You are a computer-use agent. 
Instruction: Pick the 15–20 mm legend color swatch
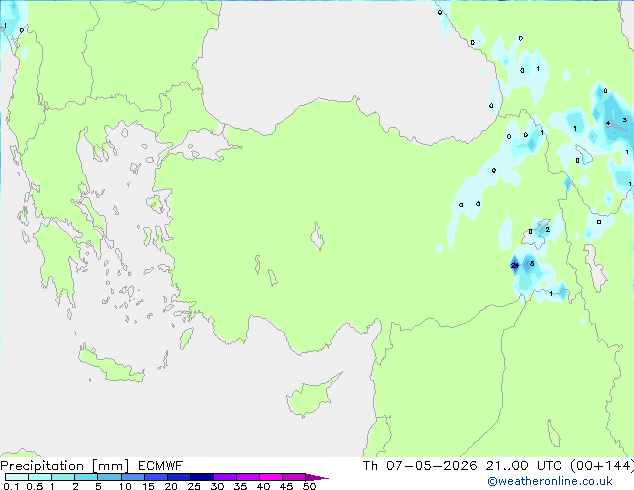155,477
